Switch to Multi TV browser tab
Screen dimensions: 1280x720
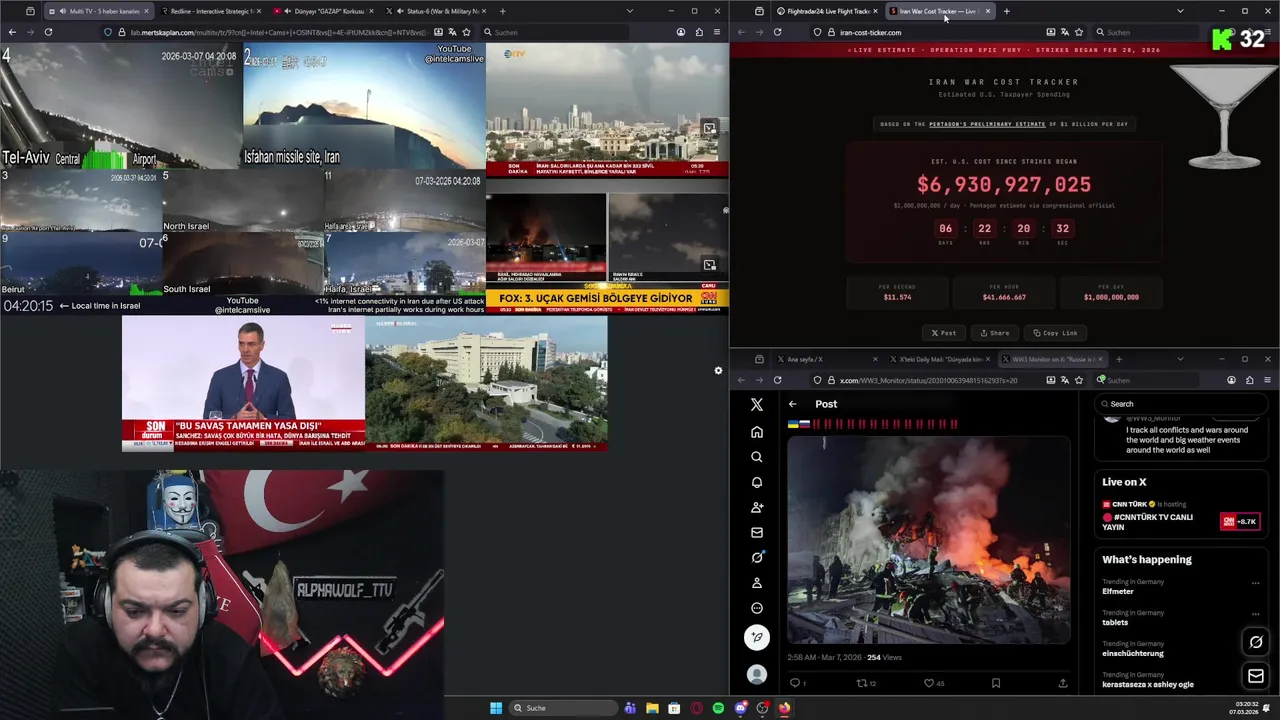[x=98, y=11]
